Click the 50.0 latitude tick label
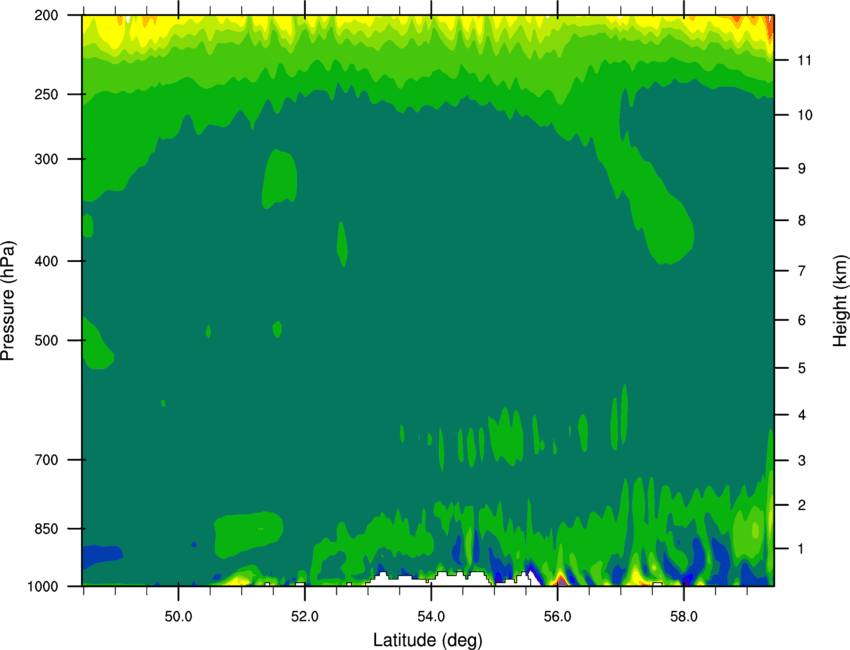 (178, 617)
